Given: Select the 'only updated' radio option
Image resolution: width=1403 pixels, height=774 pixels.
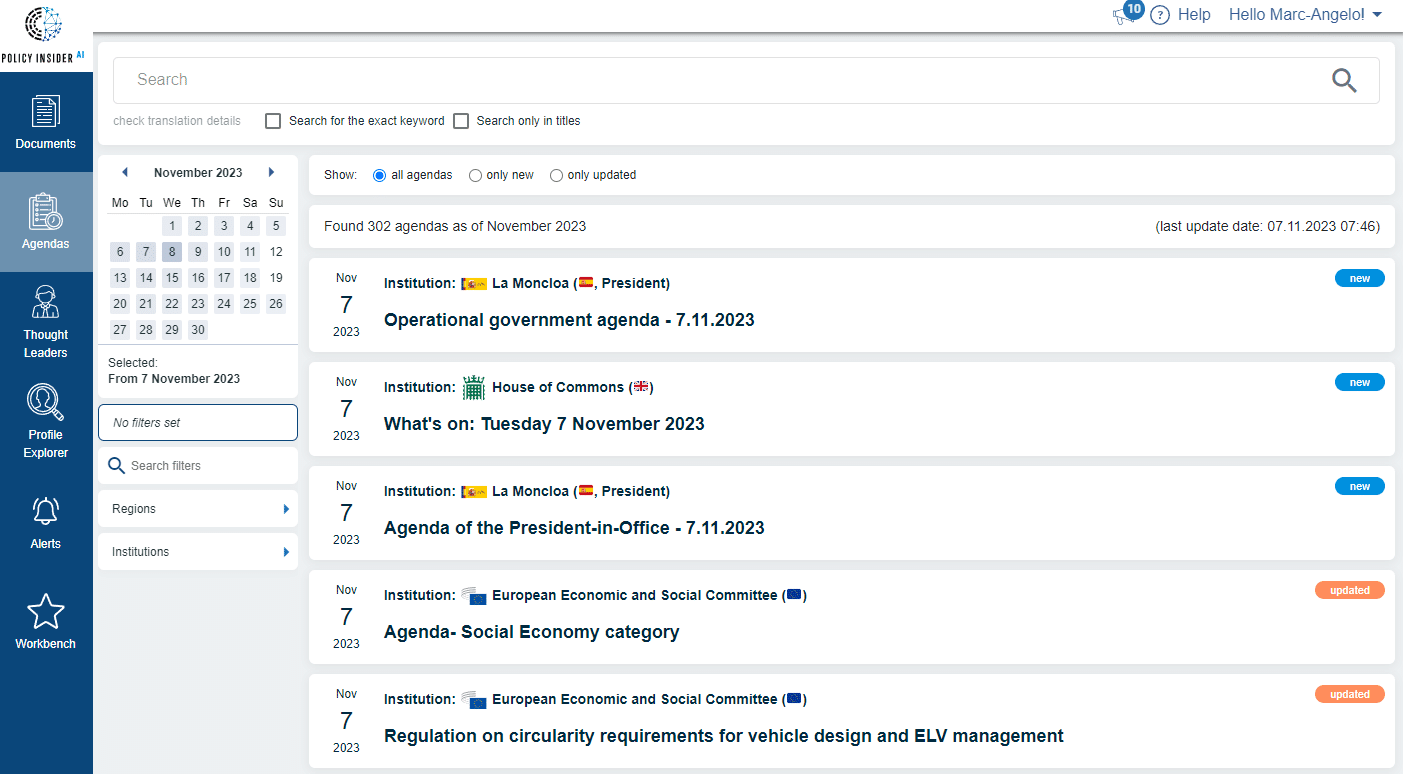Looking at the screenshot, I should pos(556,175).
